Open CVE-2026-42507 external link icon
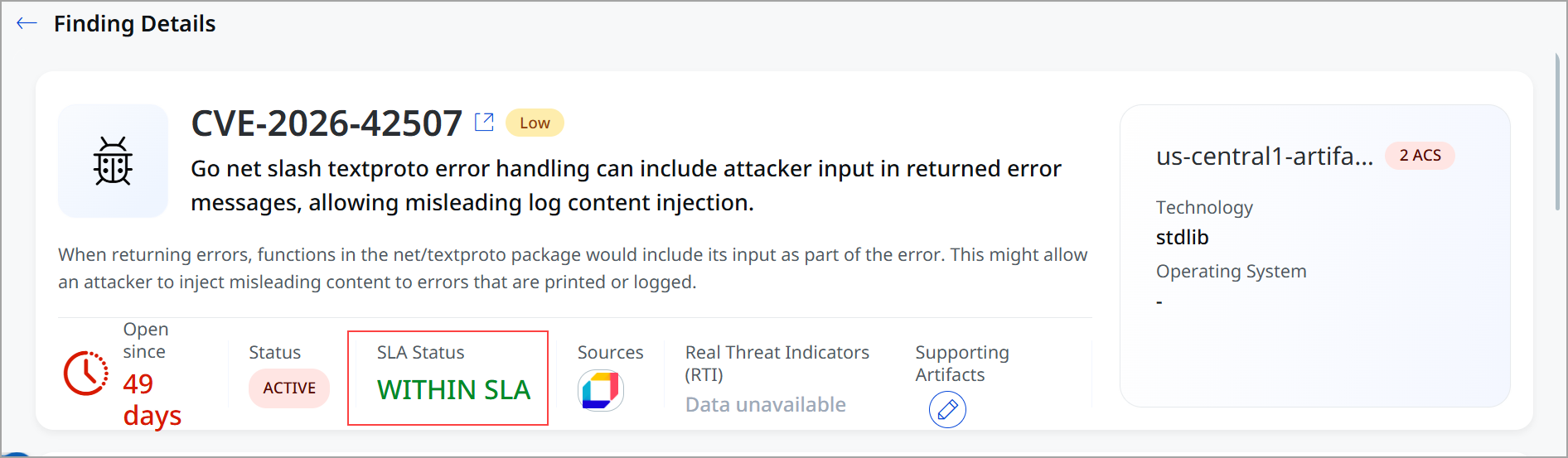Screen dimensions: 1568x458 tap(484, 123)
